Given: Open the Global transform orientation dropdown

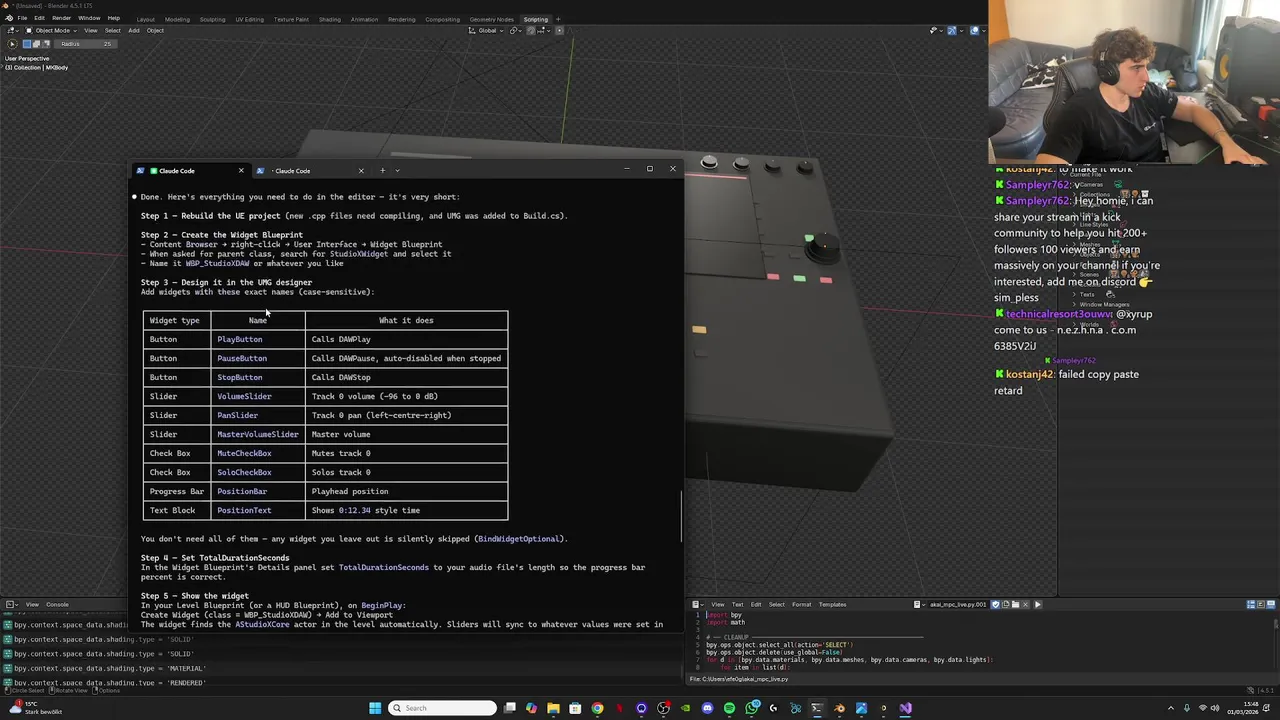Looking at the screenshot, I should tap(486, 30).
